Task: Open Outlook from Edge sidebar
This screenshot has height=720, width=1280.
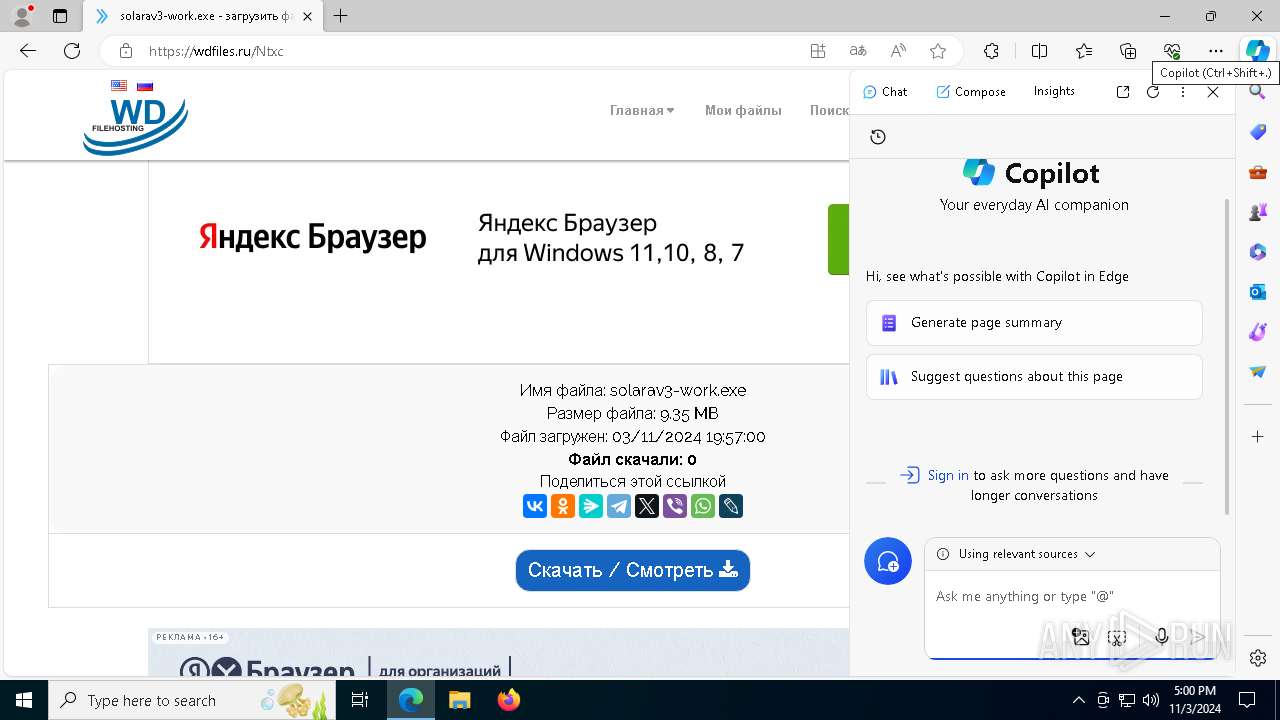Action: click(1258, 292)
